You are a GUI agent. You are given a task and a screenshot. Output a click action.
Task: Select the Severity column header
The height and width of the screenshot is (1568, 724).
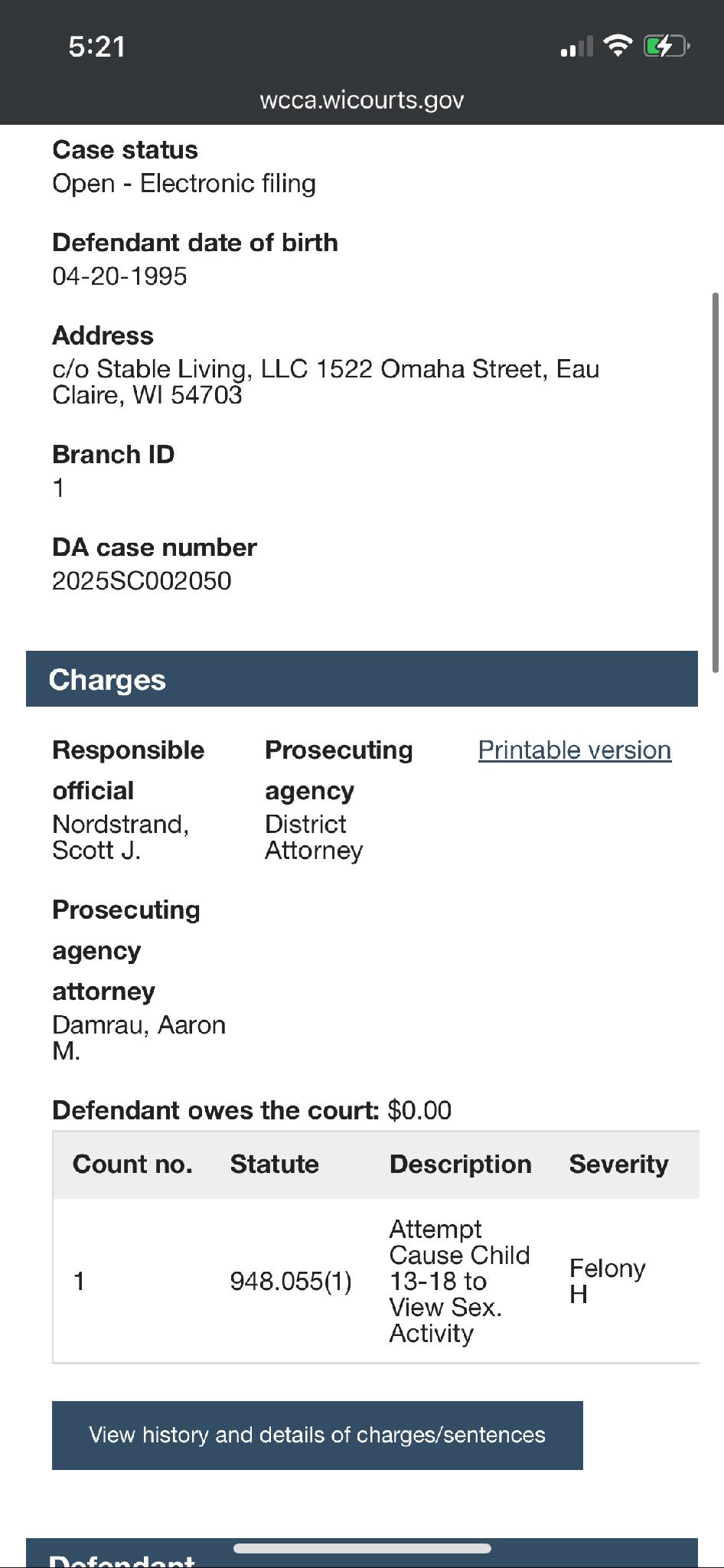[x=618, y=1164]
